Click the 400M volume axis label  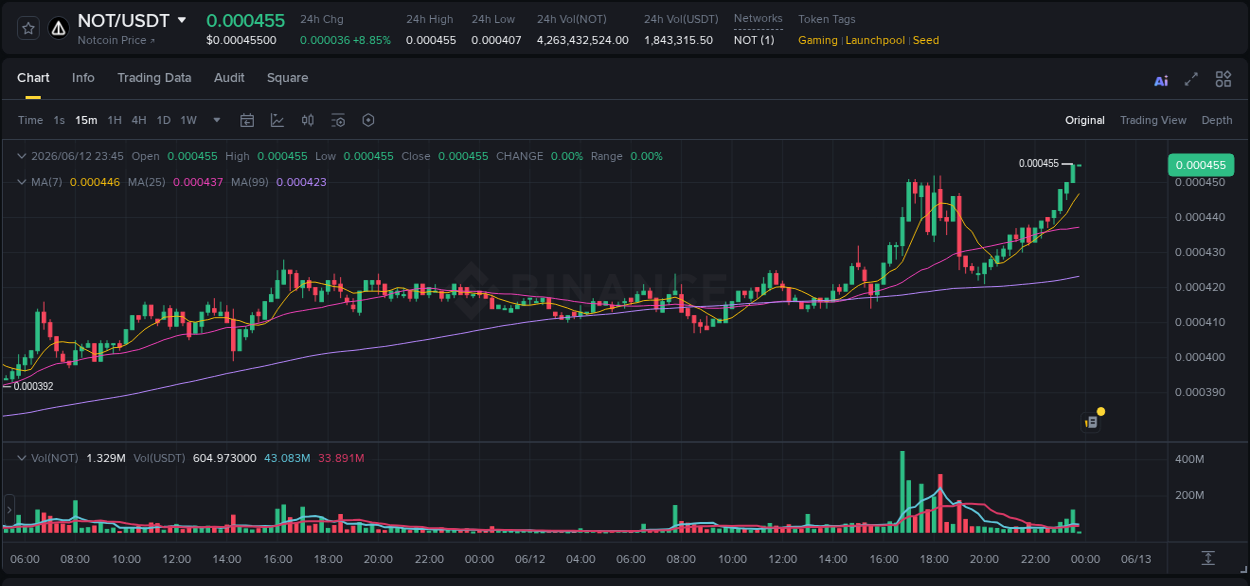[1189, 459]
